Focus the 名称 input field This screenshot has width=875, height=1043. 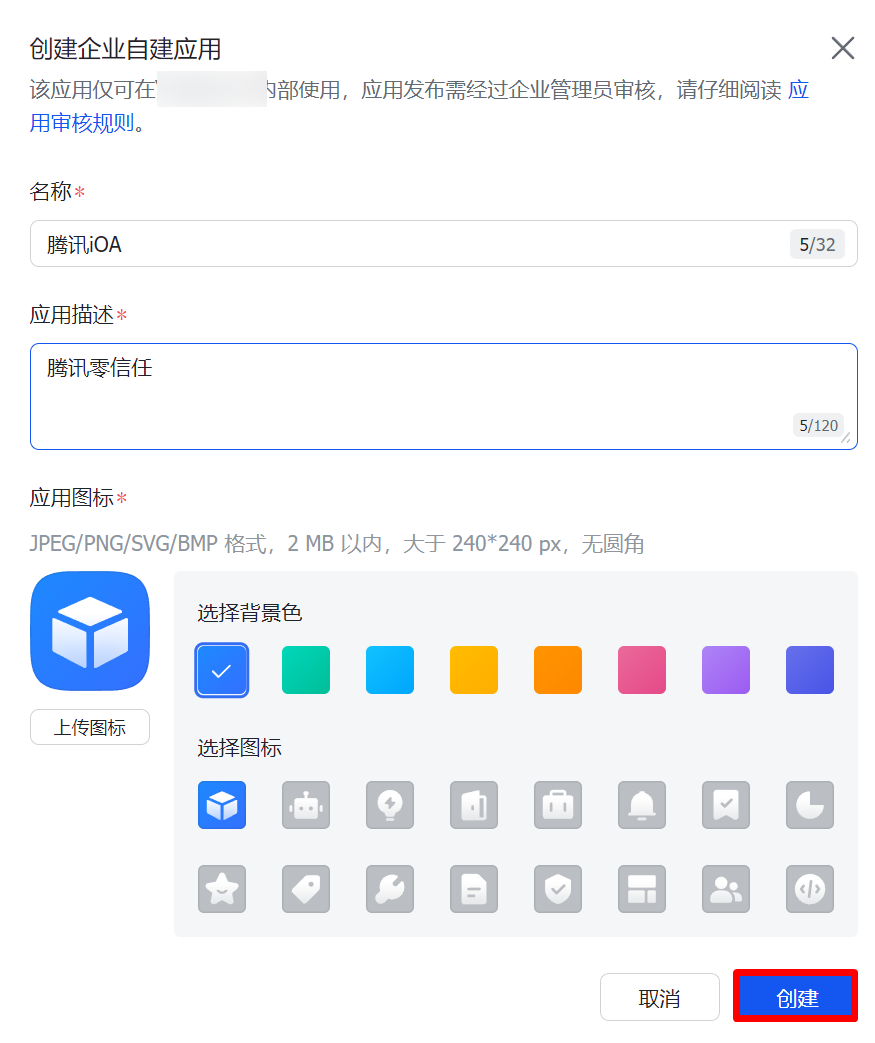pos(444,244)
